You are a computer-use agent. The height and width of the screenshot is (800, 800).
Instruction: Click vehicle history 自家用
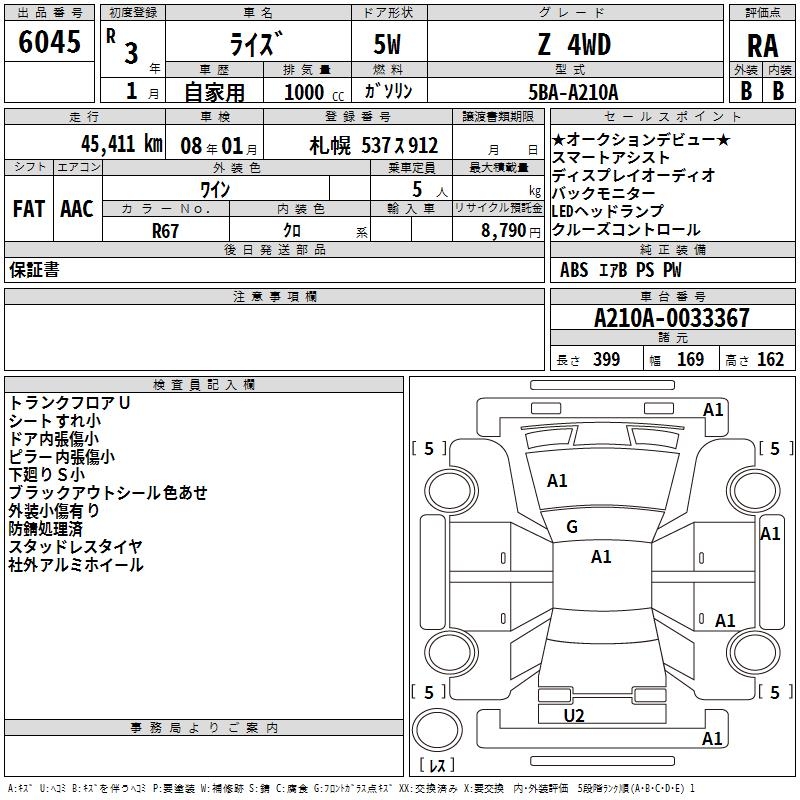[x=214, y=92]
